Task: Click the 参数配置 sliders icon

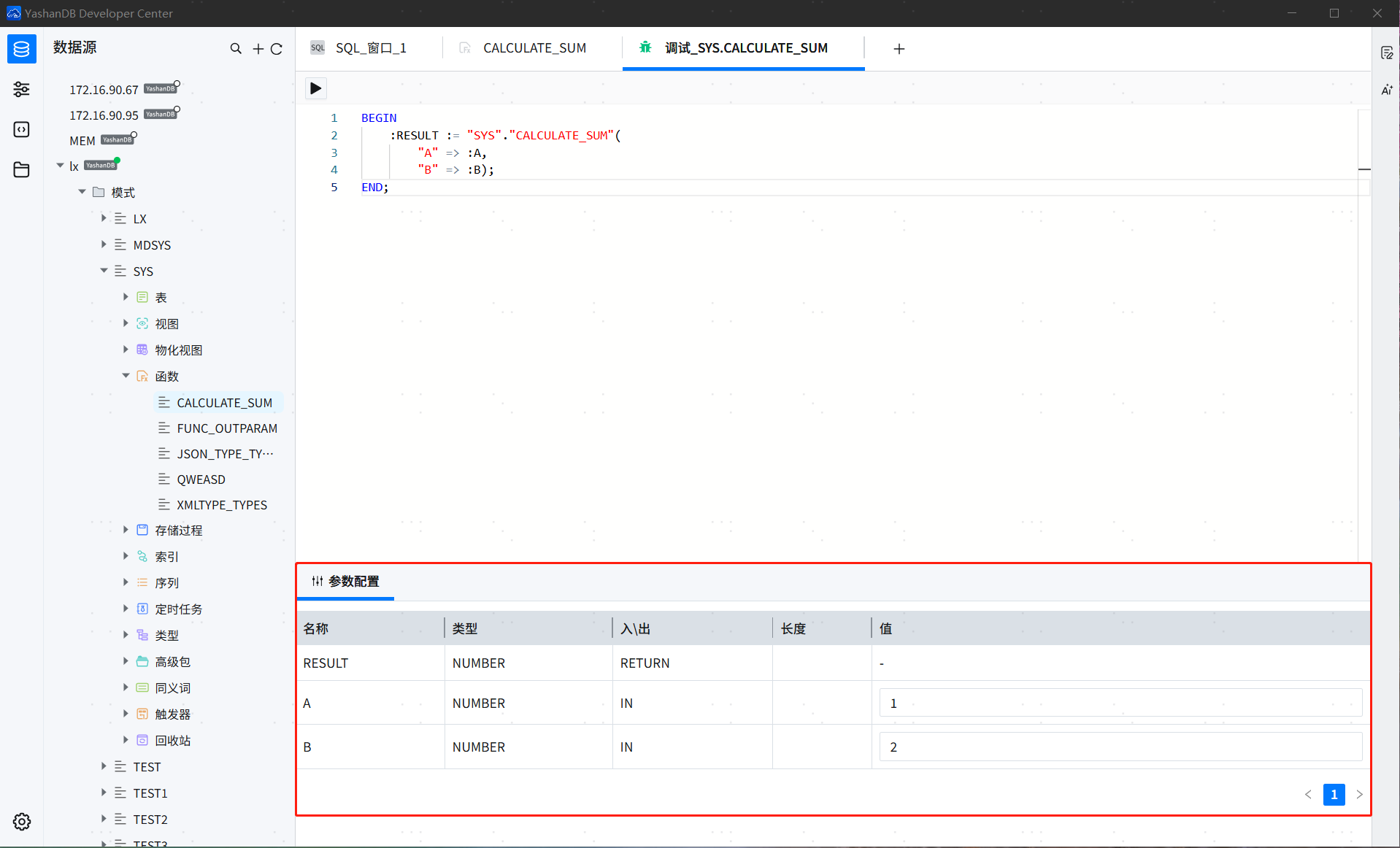Action: pyautogui.click(x=317, y=582)
